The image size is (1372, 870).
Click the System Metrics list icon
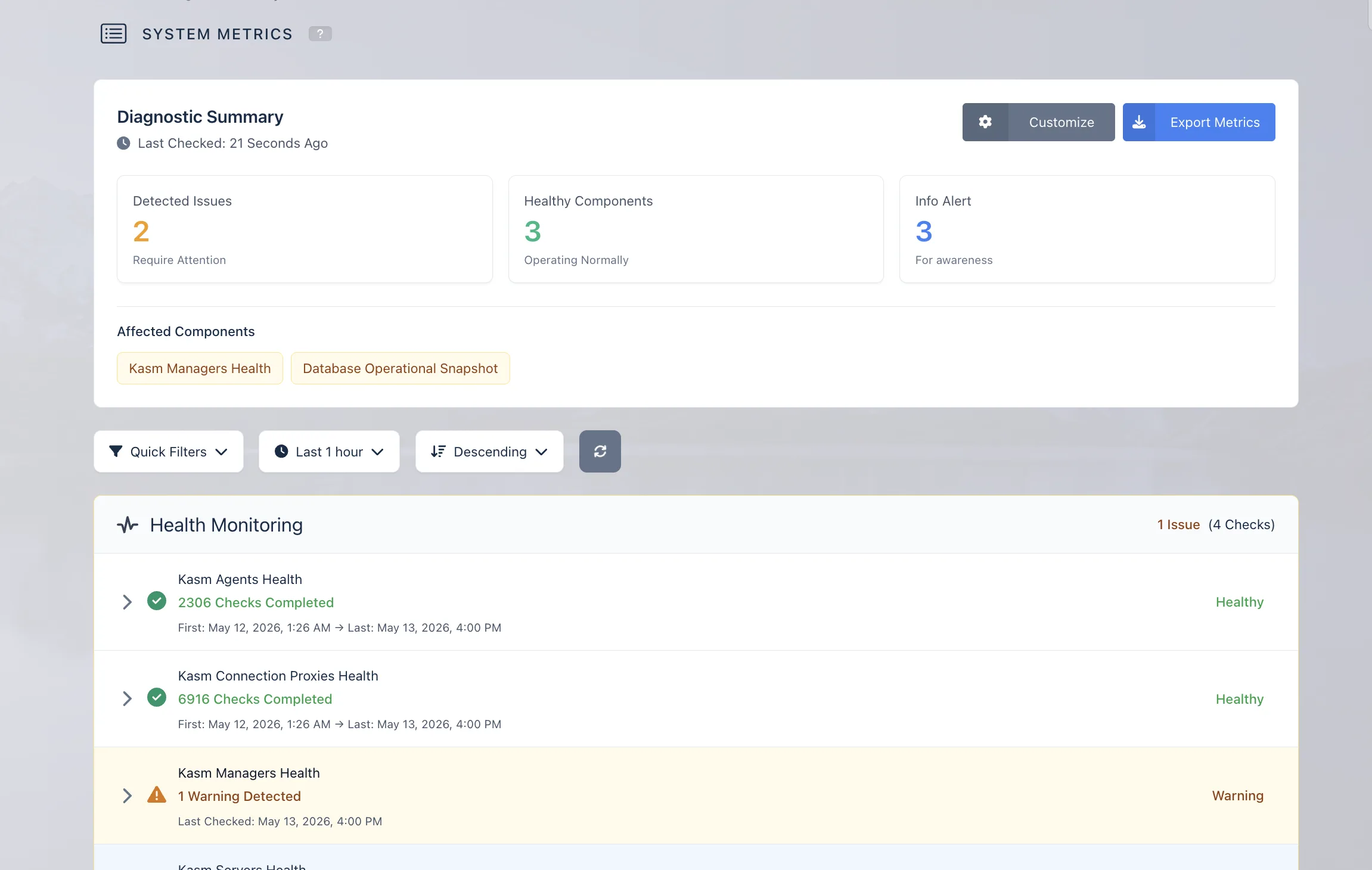click(x=113, y=33)
